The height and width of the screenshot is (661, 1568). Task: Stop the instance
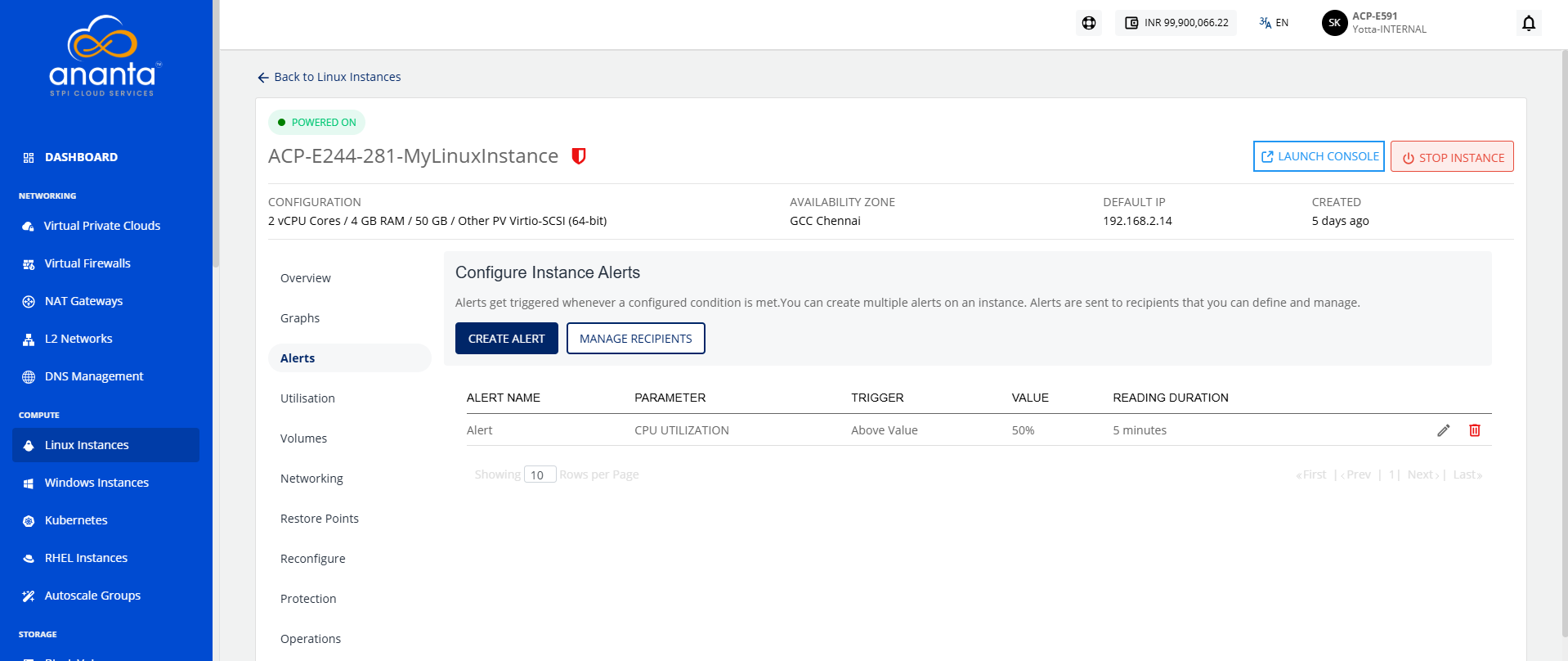pyautogui.click(x=1452, y=157)
